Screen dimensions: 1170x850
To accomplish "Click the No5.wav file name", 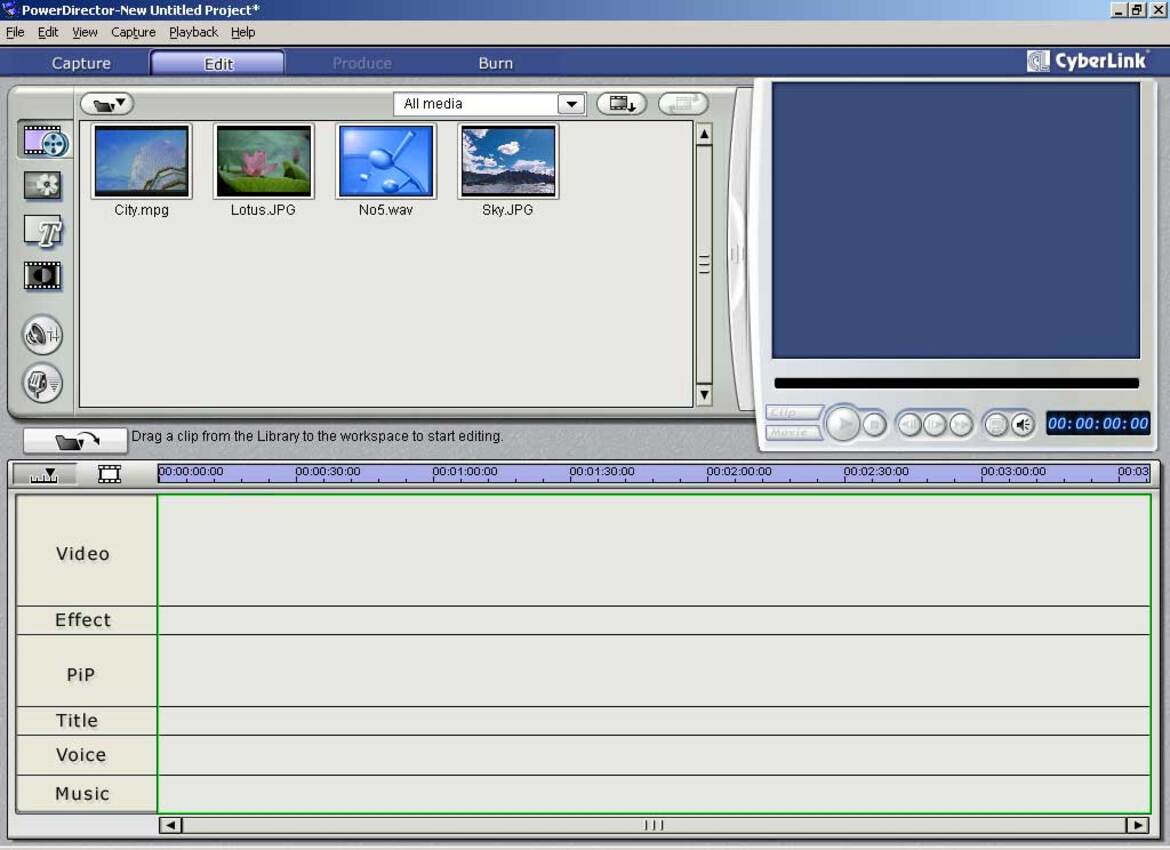I will pos(386,210).
